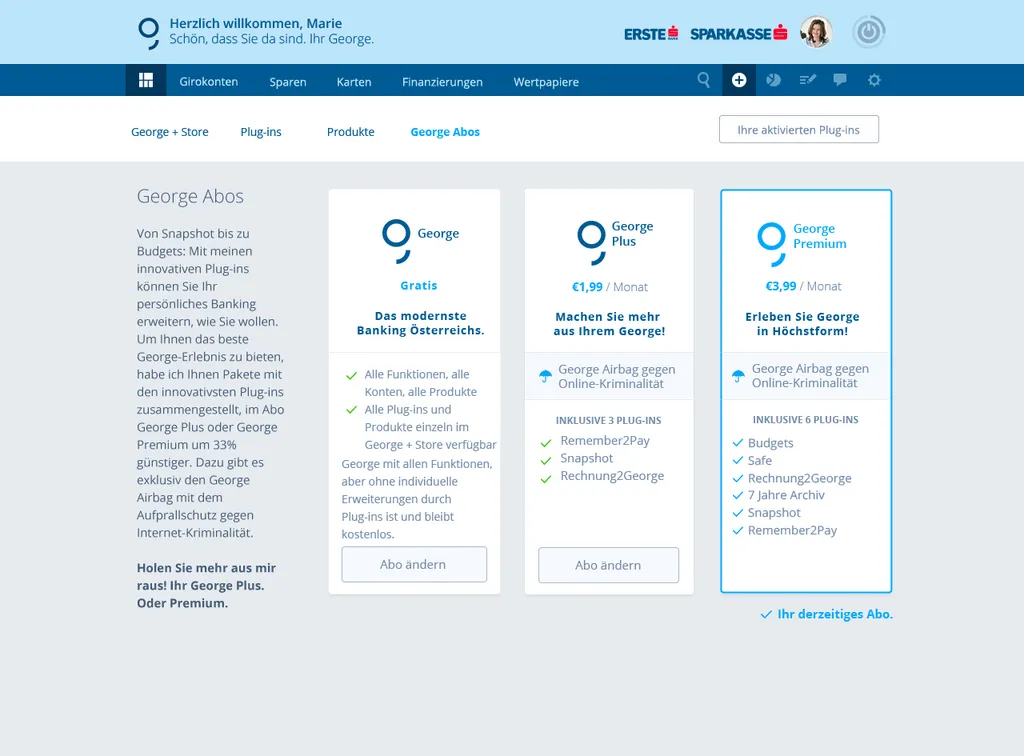The width and height of the screenshot is (1024, 756).
Task: Open the settings gear icon
Action: [x=874, y=80]
